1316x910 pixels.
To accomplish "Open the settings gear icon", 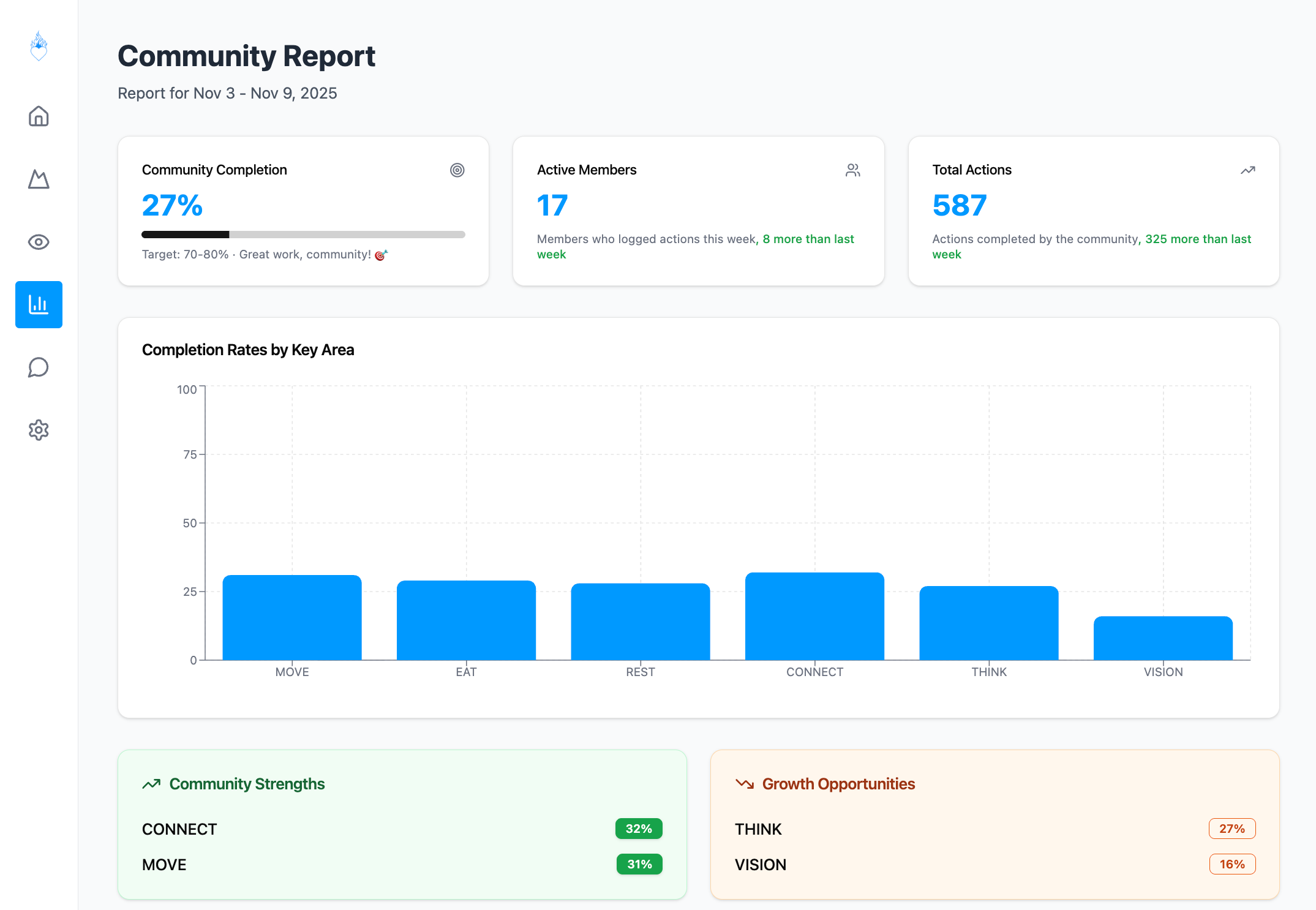I will [x=39, y=430].
